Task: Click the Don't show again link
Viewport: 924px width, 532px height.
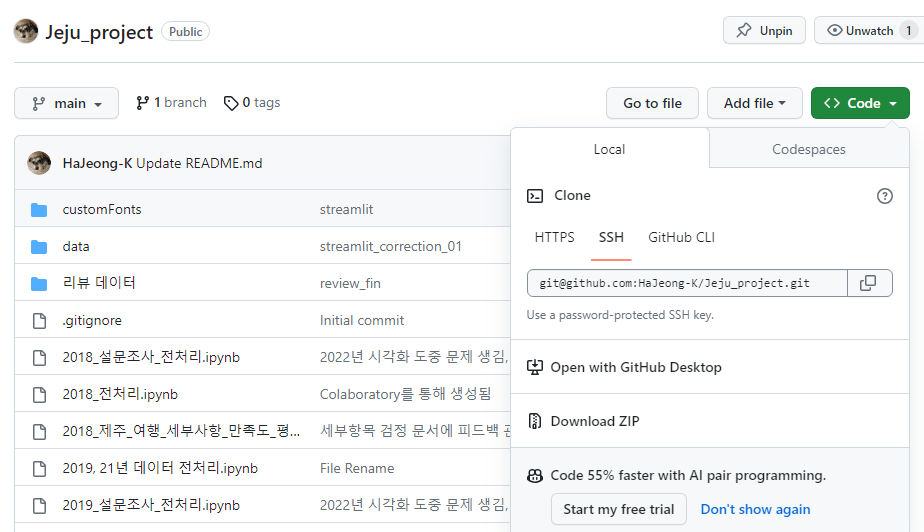Action: [755, 509]
